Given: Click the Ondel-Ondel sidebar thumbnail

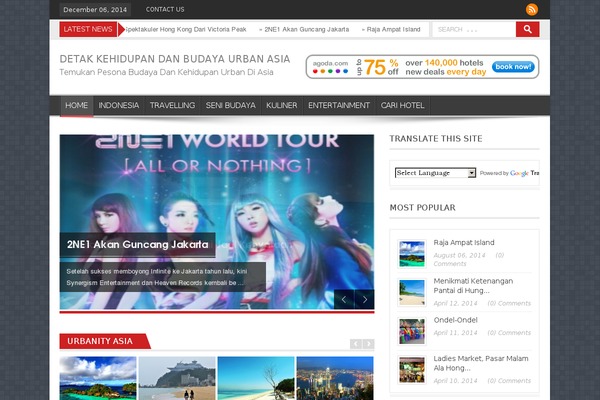Looking at the screenshot, I should coord(412,331).
